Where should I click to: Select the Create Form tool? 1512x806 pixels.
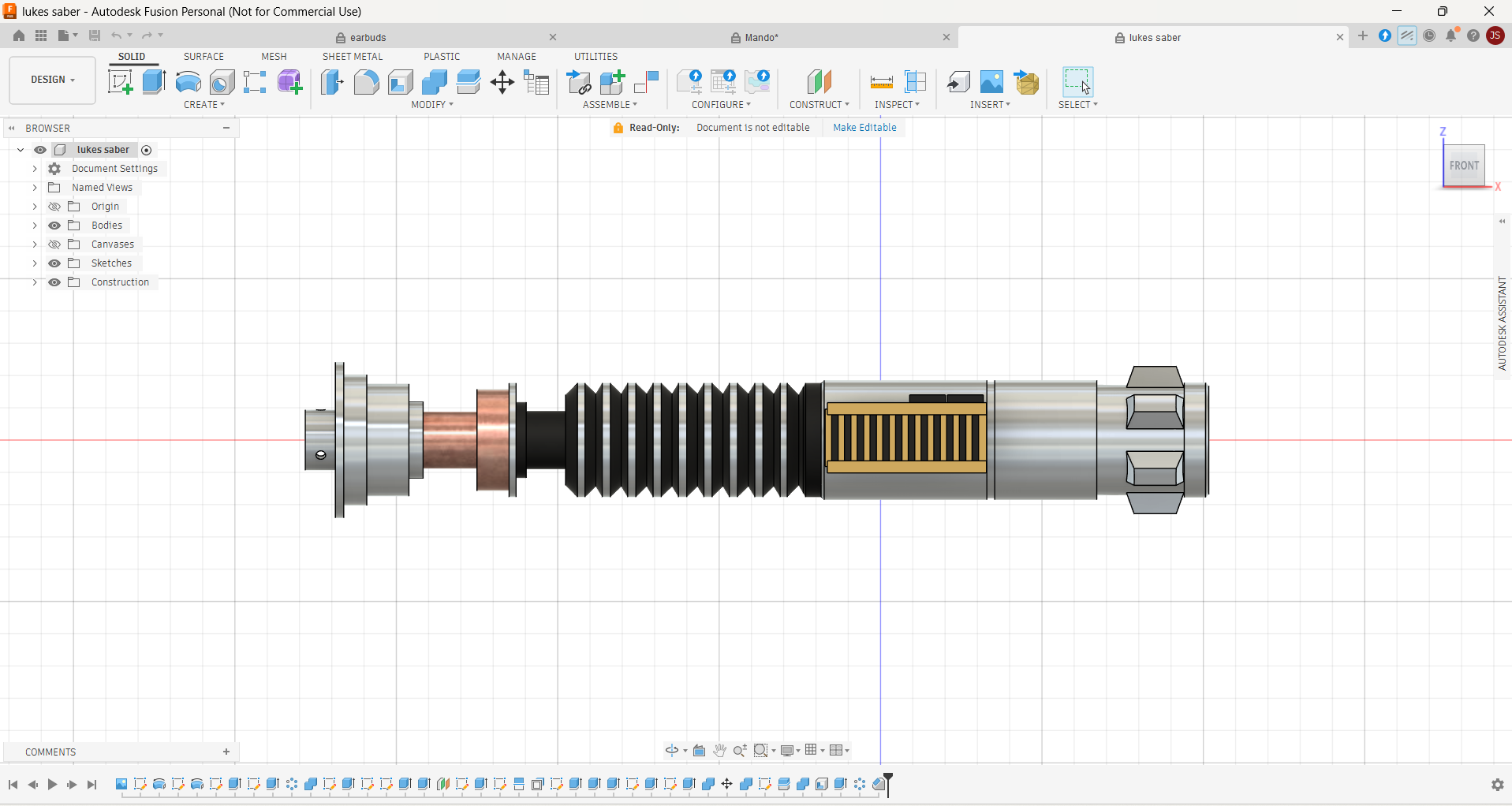289,82
